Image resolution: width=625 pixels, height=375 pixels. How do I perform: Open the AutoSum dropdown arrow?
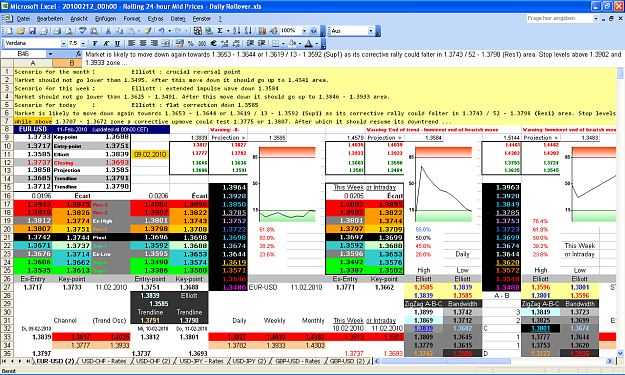coord(228,31)
